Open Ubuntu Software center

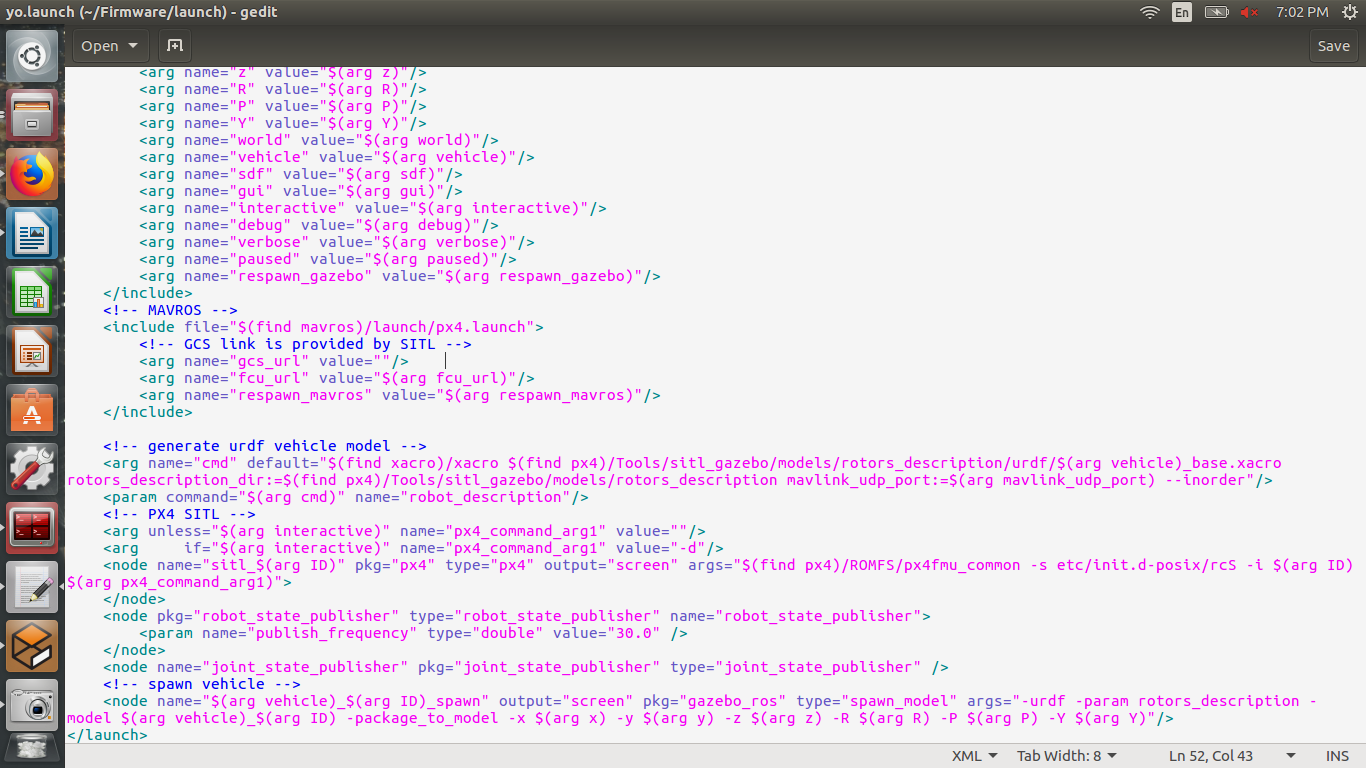point(32,410)
